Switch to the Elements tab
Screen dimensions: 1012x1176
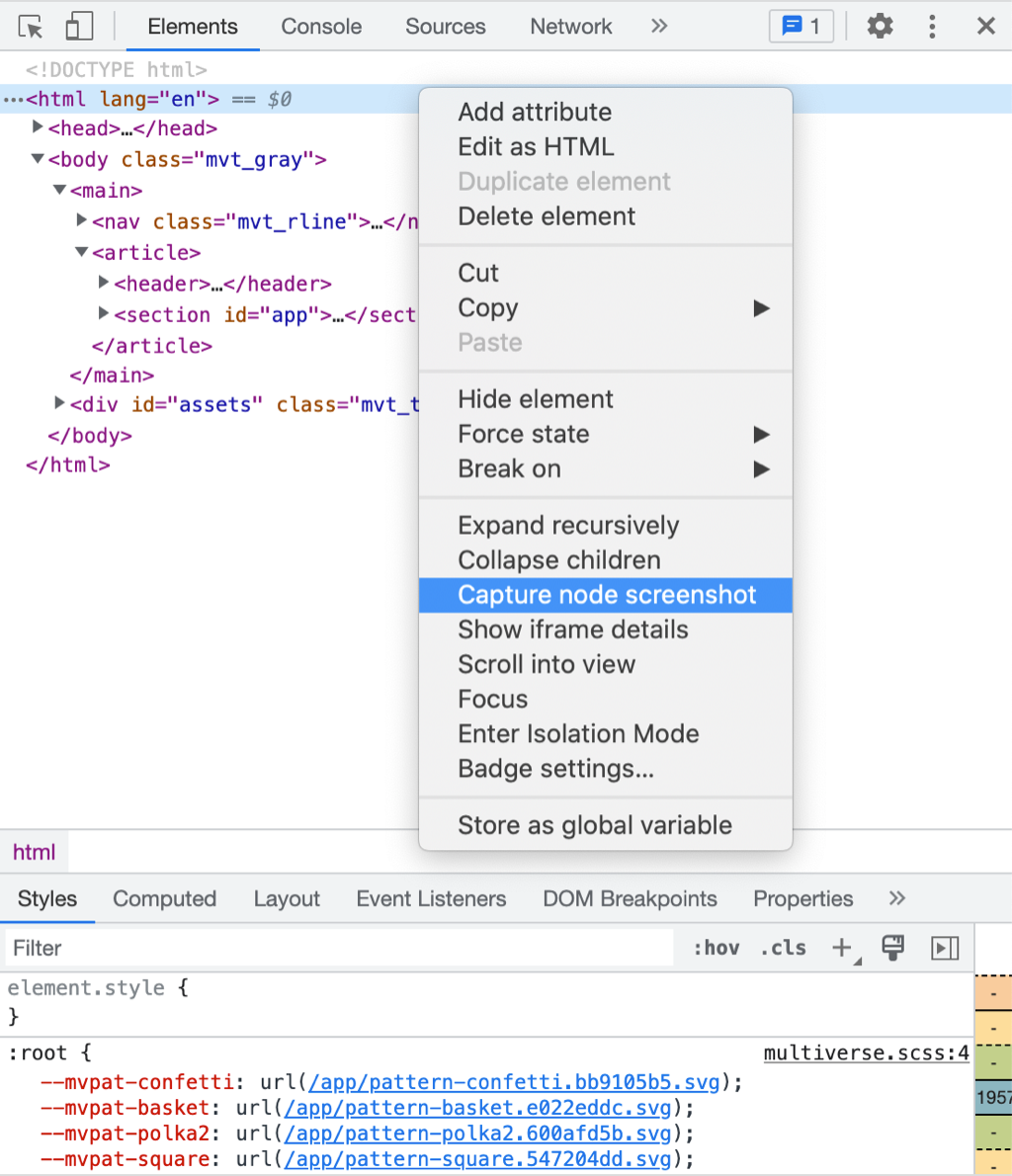pos(193,27)
